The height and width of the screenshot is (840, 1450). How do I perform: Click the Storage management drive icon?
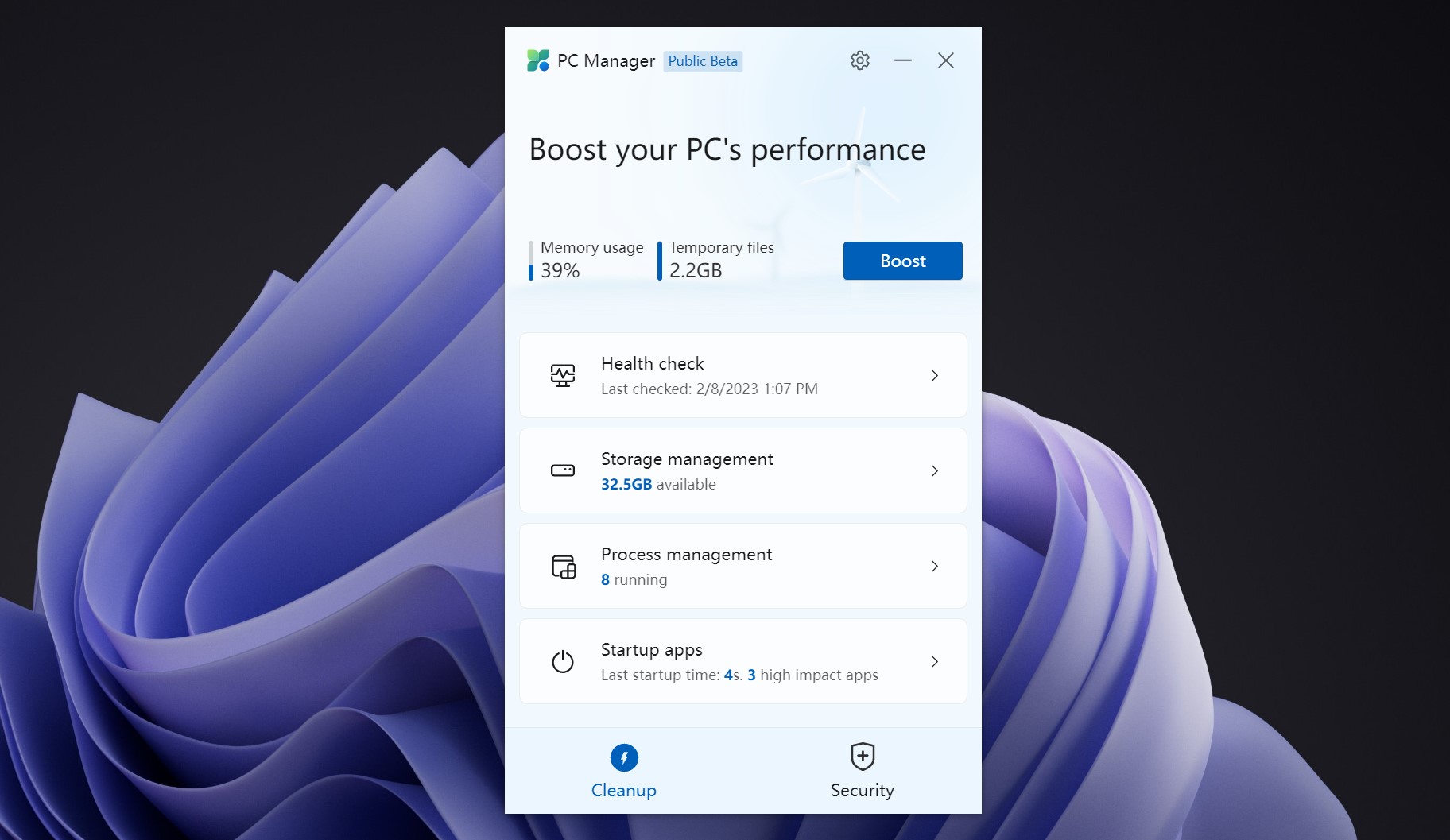[563, 470]
